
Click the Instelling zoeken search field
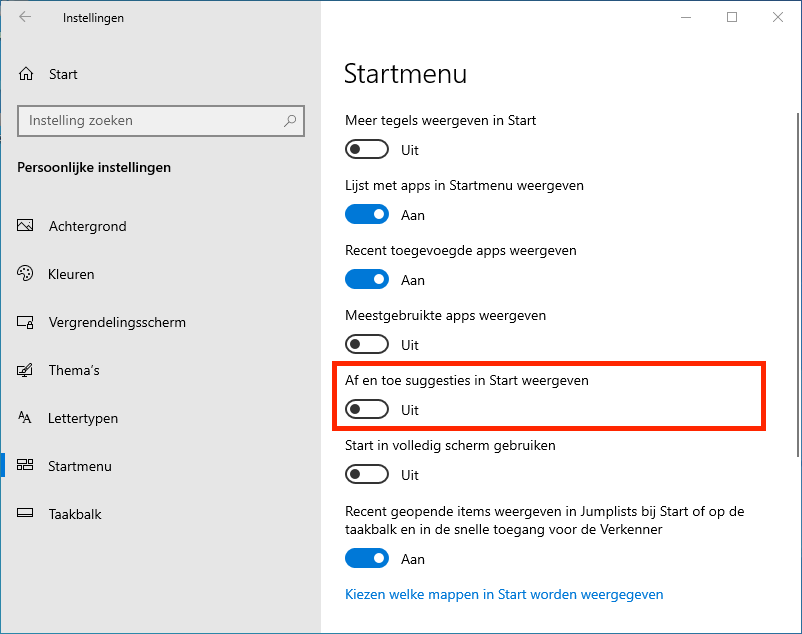(150, 121)
